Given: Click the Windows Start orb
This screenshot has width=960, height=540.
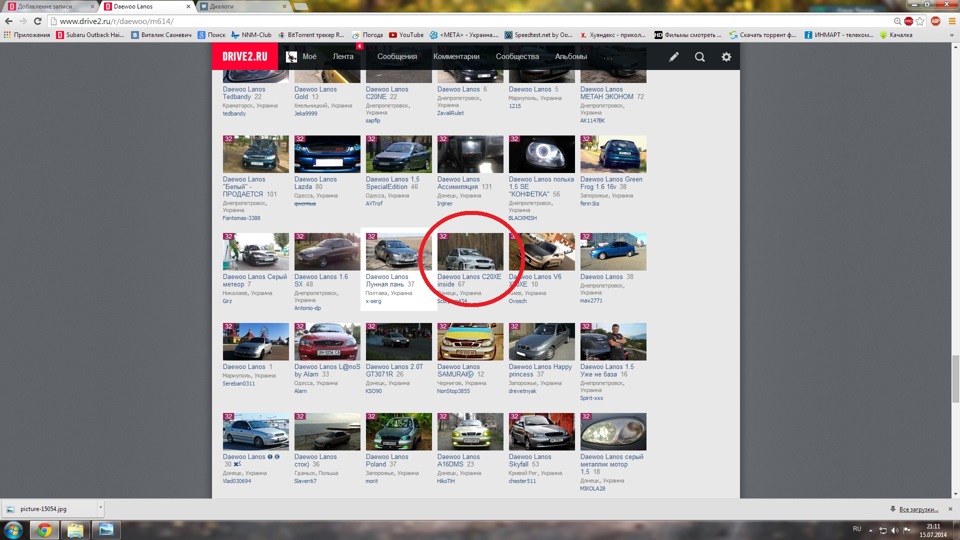Looking at the screenshot, I should pyautogui.click(x=13, y=530).
